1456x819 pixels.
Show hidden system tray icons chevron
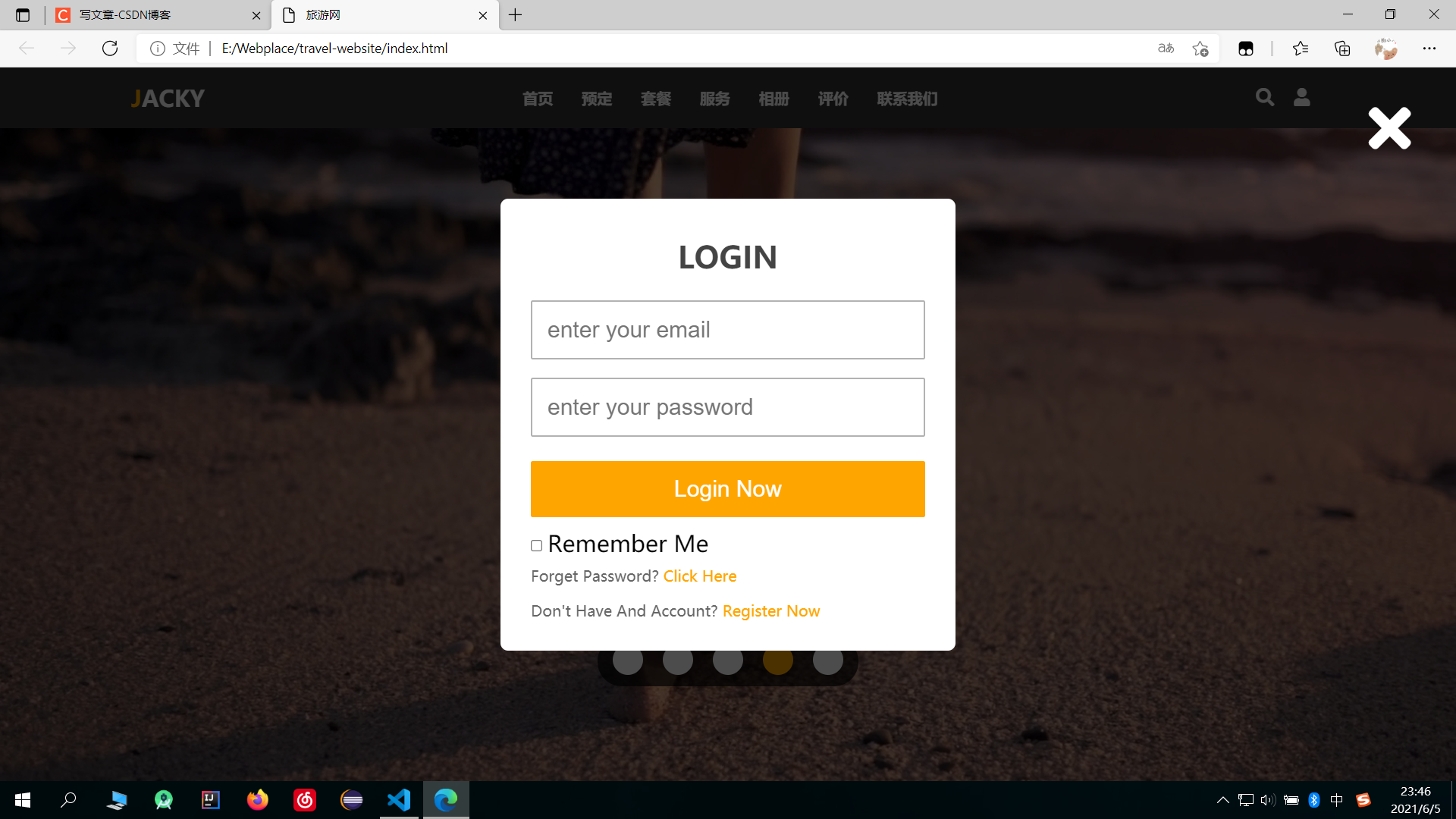point(1222,799)
